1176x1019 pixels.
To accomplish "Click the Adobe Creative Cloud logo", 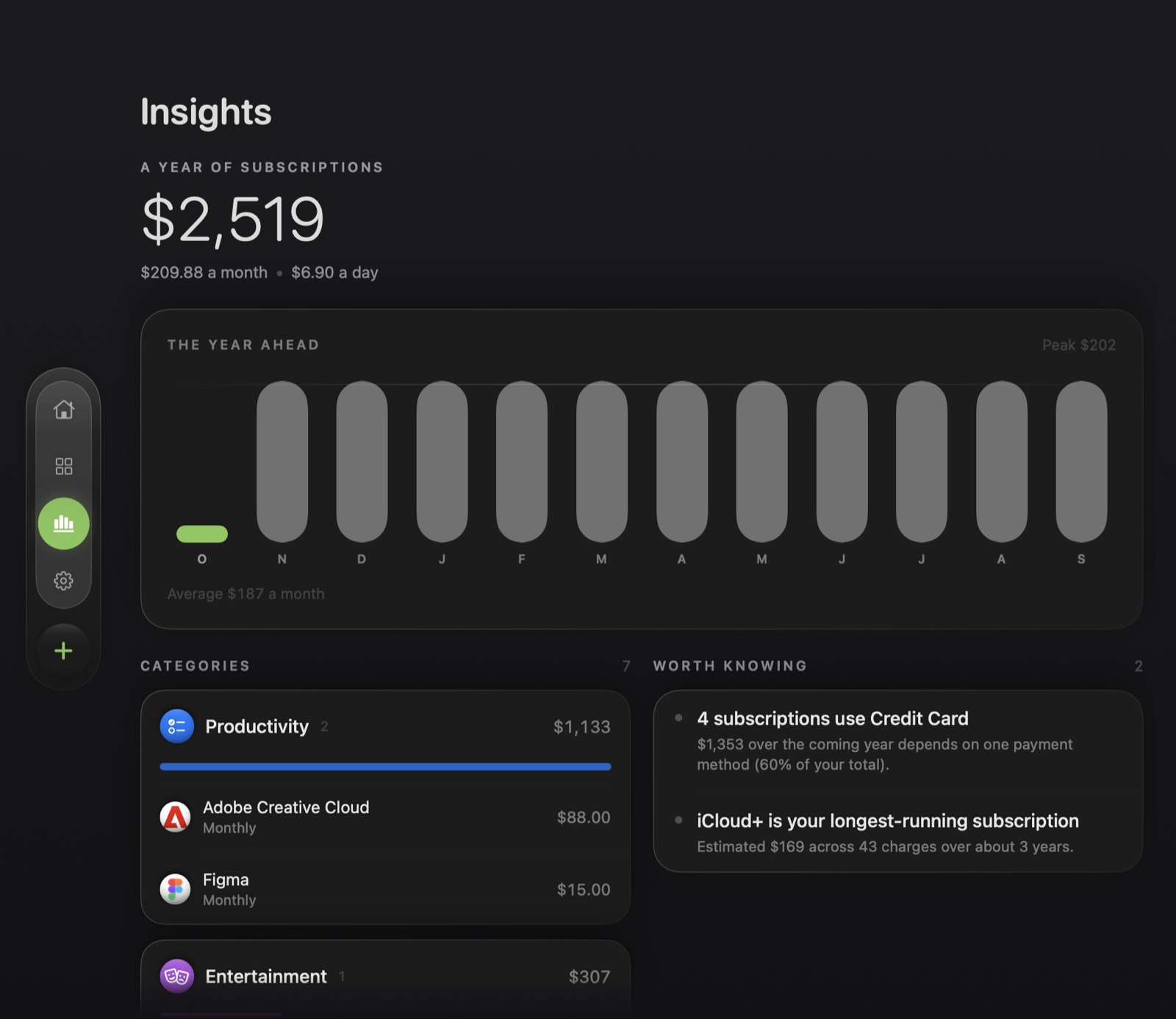I will (x=176, y=817).
